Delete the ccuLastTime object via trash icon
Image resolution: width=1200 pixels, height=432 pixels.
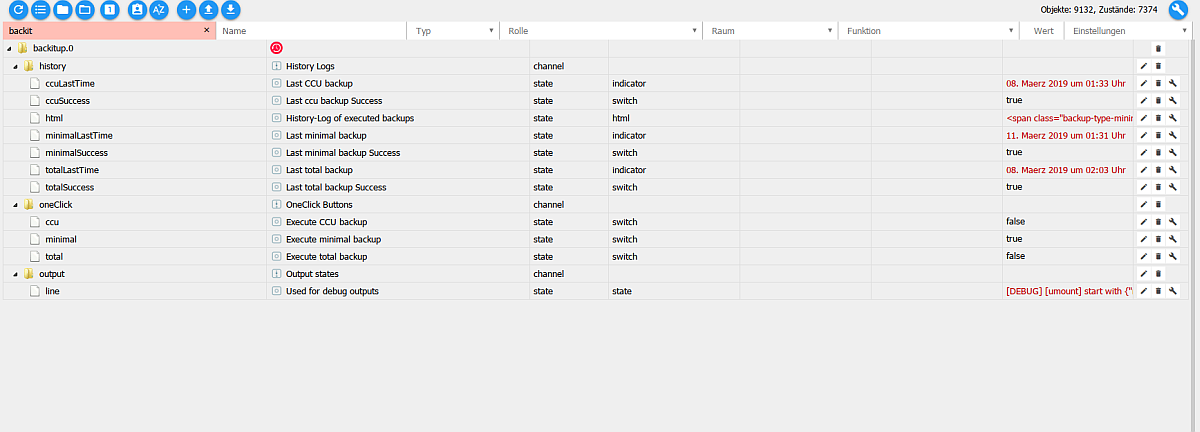[1158, 83]
